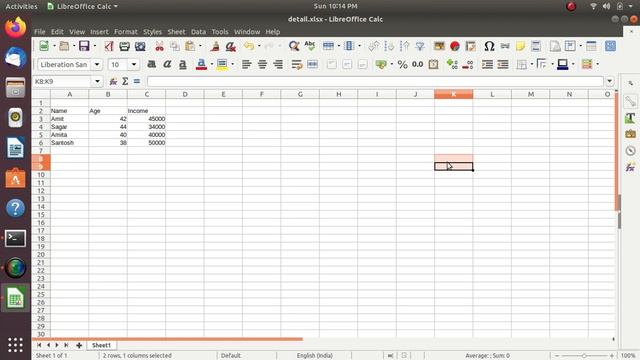The image size is (640, 360).
Task: Toggle Bold formatting
Action: click(151, 64)
